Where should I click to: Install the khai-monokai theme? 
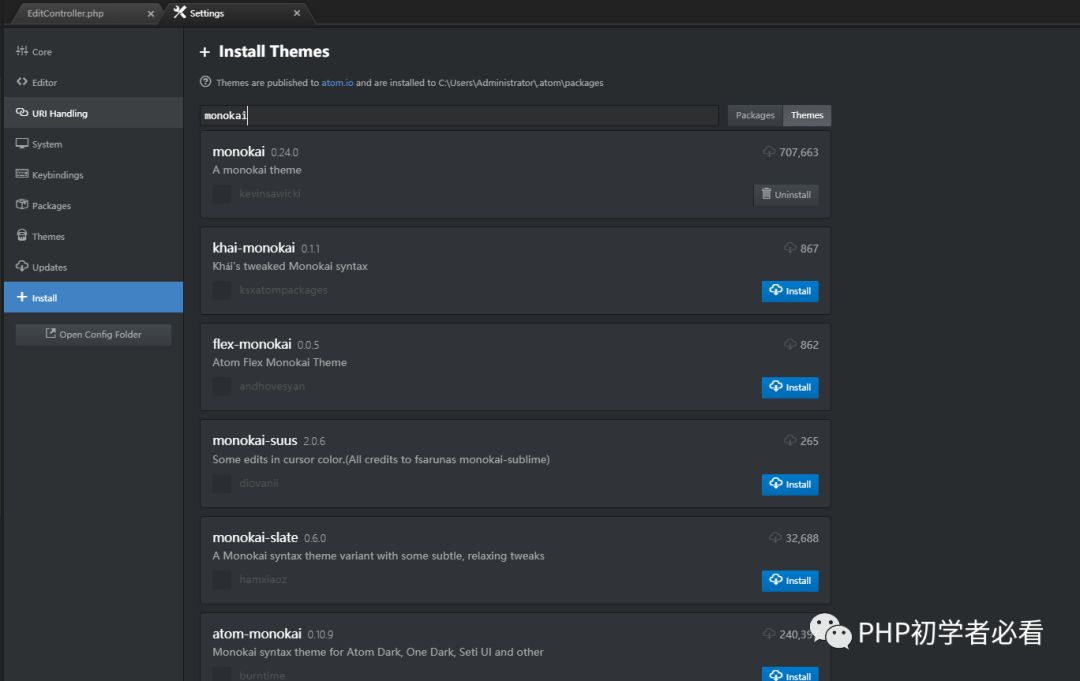pos(790,291)
